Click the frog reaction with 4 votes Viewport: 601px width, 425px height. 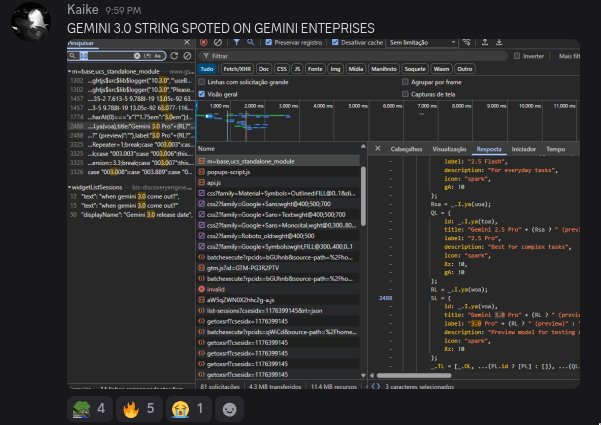click(90, 409)
